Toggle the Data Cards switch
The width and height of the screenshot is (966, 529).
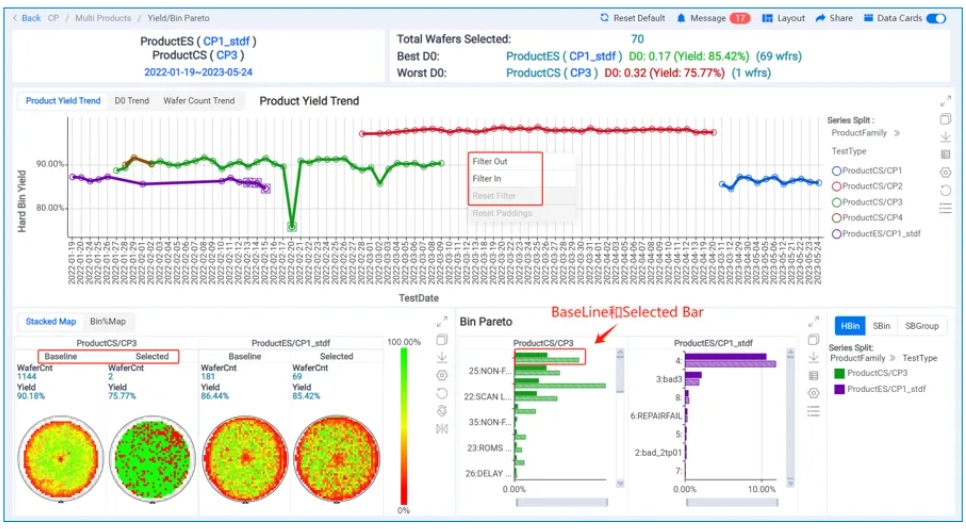(936, 18)
